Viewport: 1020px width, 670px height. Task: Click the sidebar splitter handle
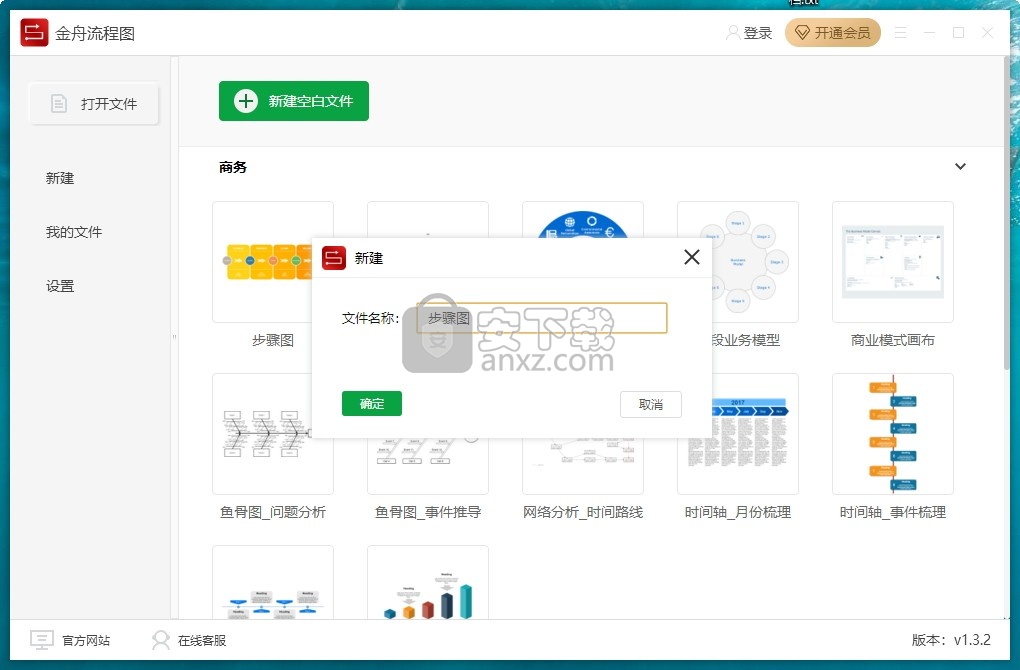[x=174, y=337]
